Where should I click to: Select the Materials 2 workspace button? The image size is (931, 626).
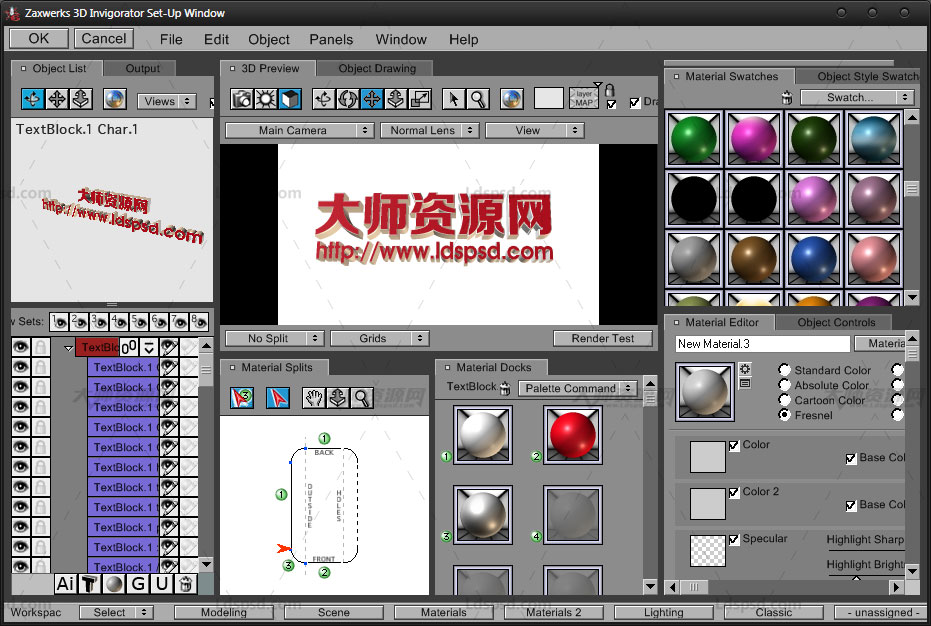pyautogui.click(x=553, y=612)
